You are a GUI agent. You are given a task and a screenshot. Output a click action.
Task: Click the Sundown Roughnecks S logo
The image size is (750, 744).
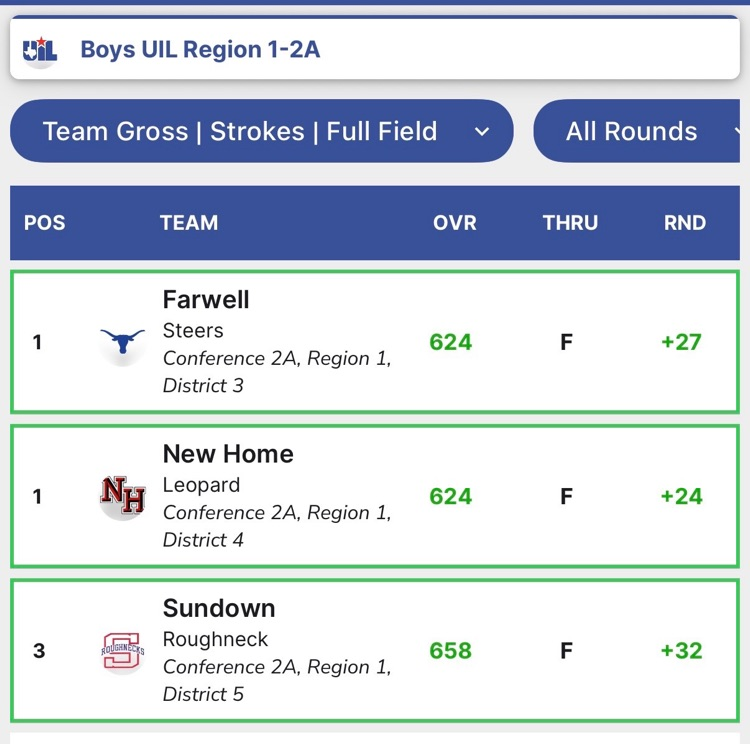click(x=122, y=651)
